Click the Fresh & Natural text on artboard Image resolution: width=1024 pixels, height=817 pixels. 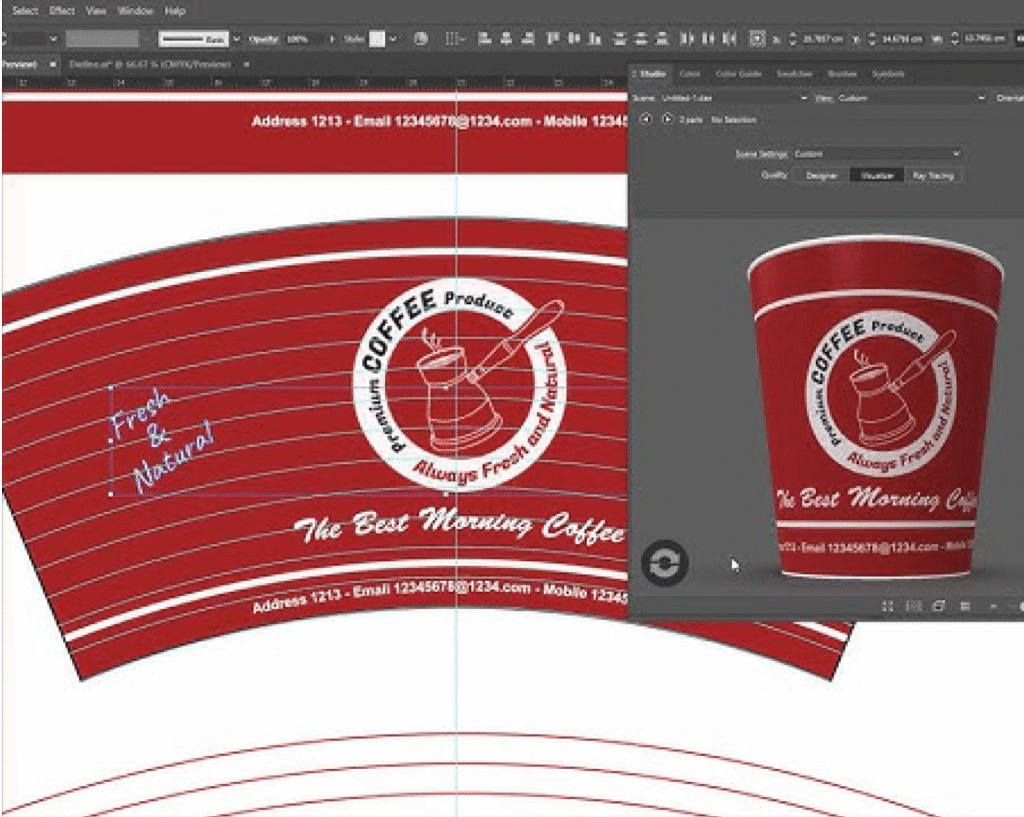click(x=160, y=439)
